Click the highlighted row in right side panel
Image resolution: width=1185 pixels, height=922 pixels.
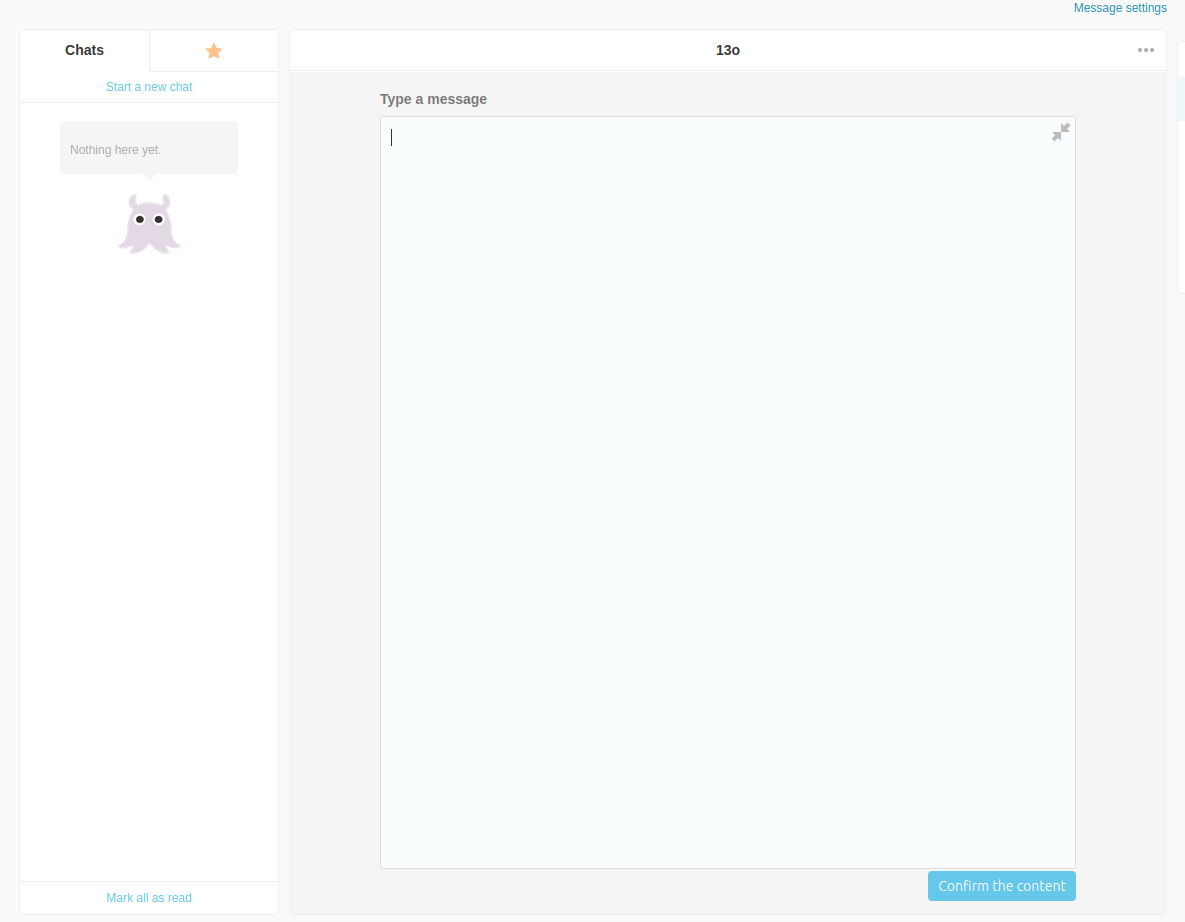1181,100
